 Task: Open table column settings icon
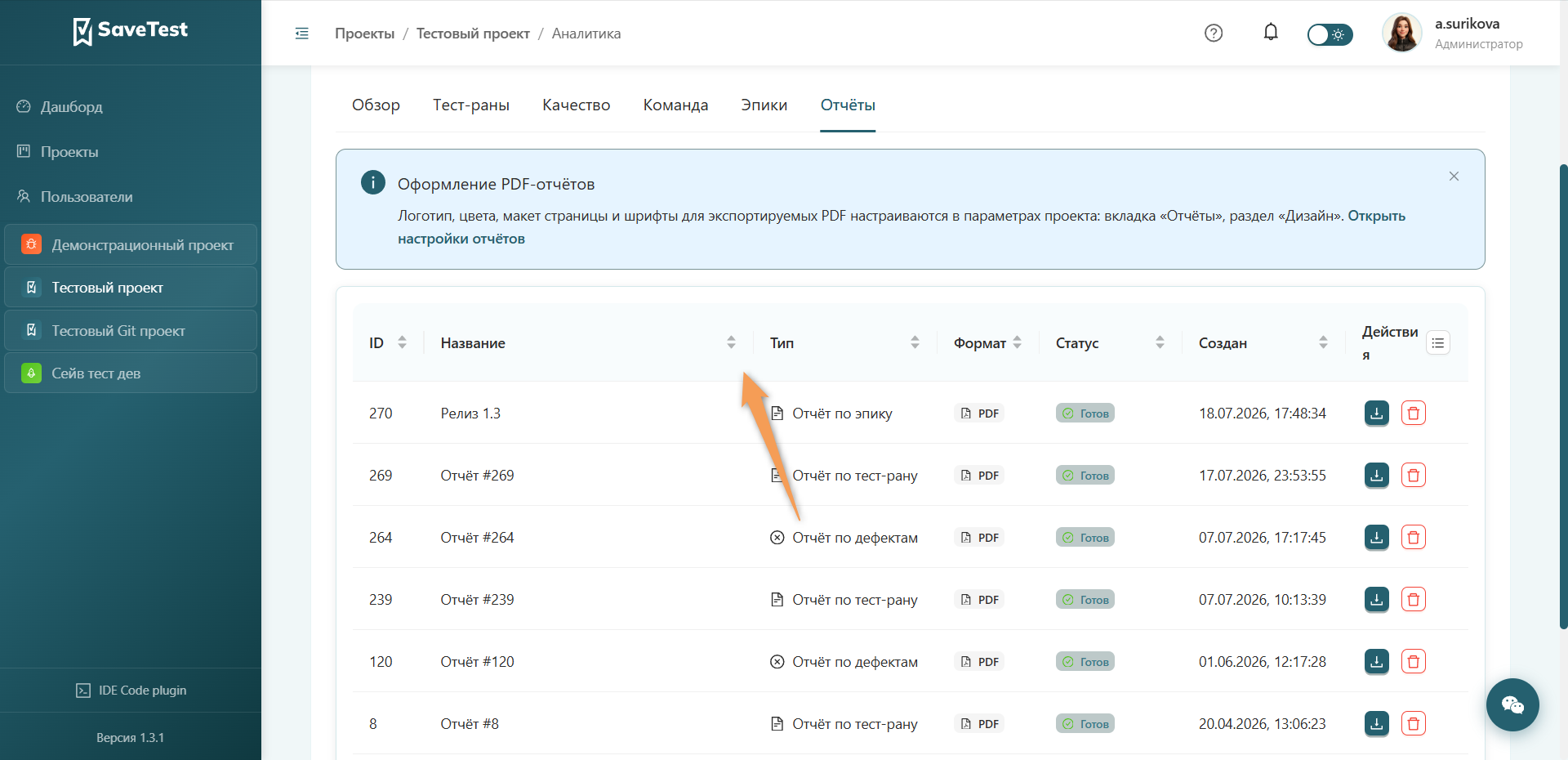click(1438, 343)
